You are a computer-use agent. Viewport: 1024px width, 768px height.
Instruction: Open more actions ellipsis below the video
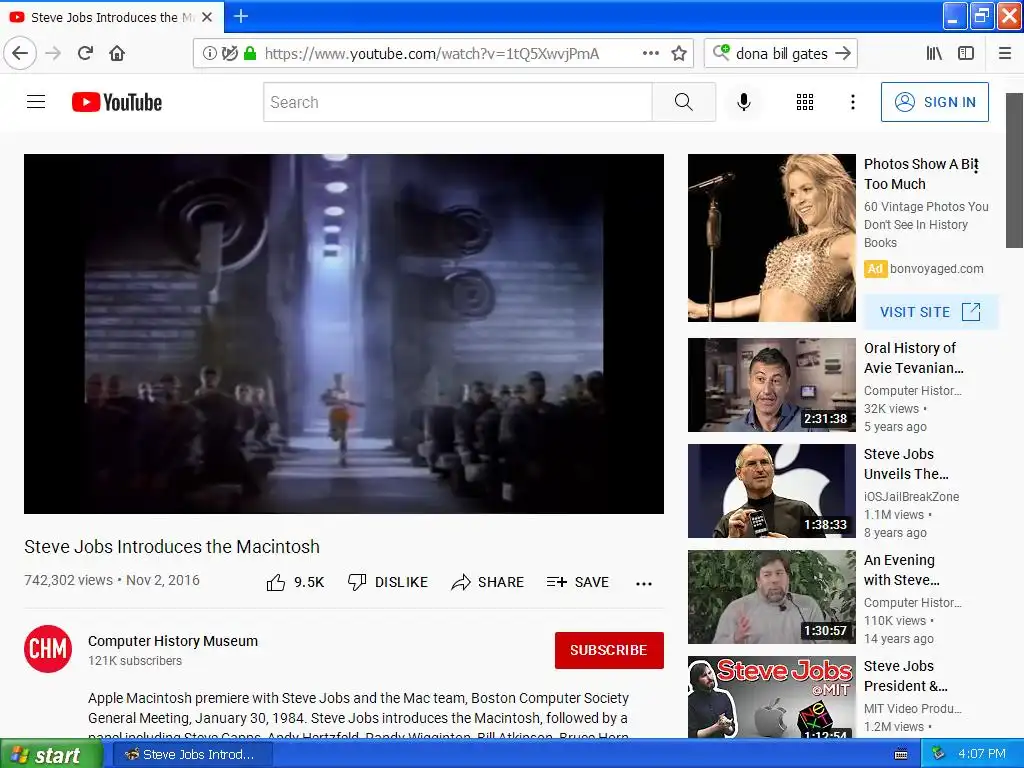tap(644, 583)
